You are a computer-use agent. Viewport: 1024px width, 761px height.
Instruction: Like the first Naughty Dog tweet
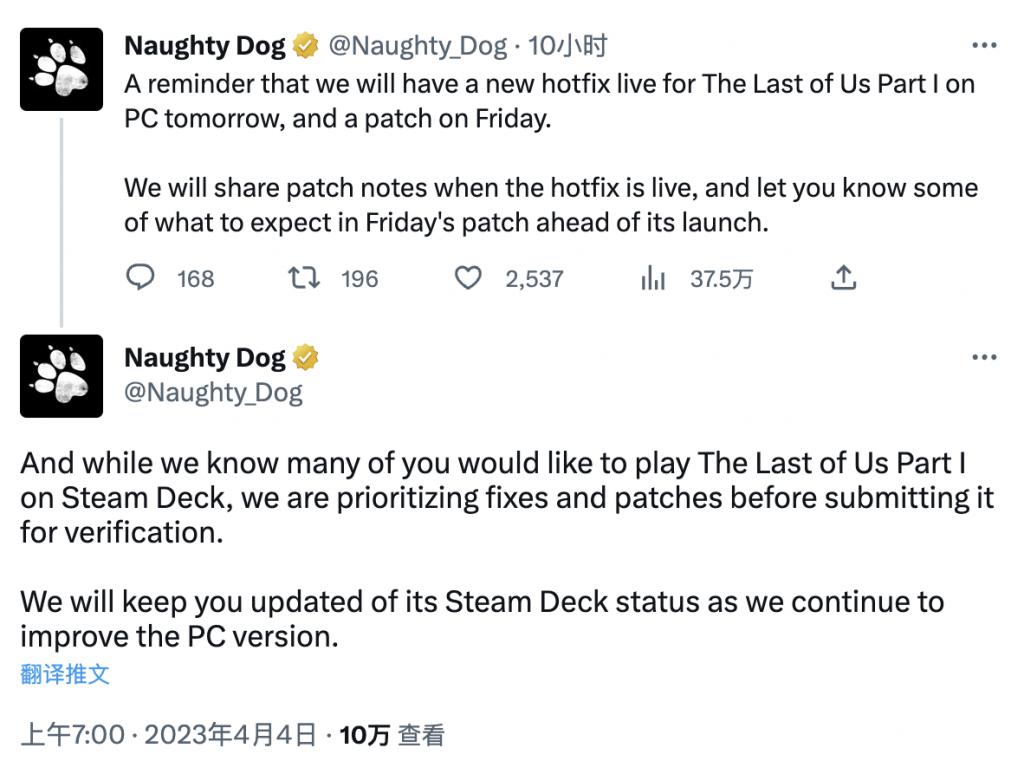(468, 278)
